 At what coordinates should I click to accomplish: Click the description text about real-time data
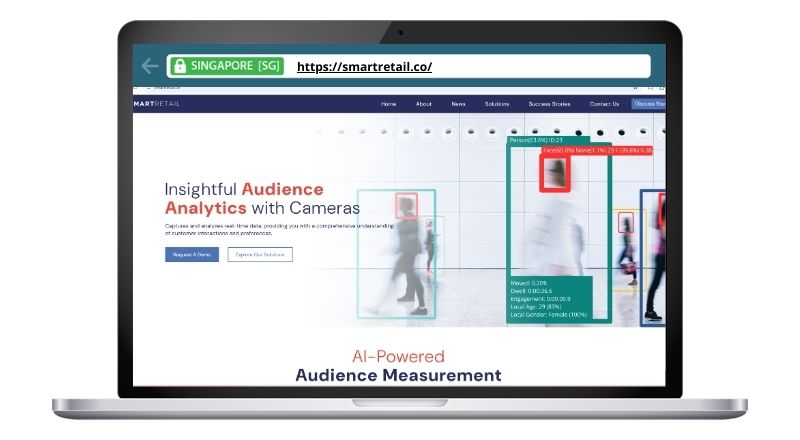279,229
